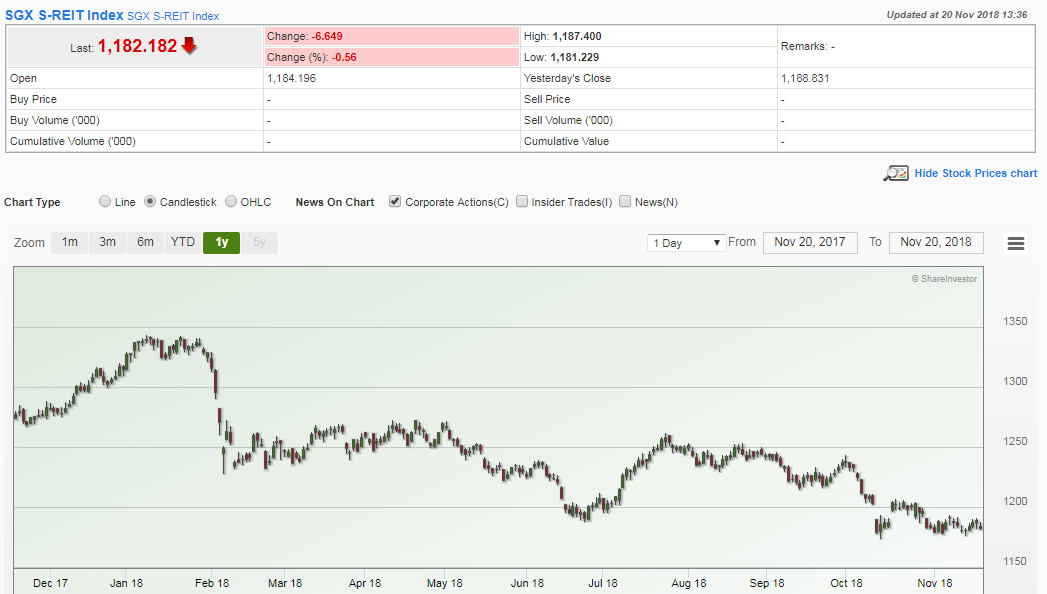Click the red down arrow next to last price
1047x594 pixels.
pos(189,46)
